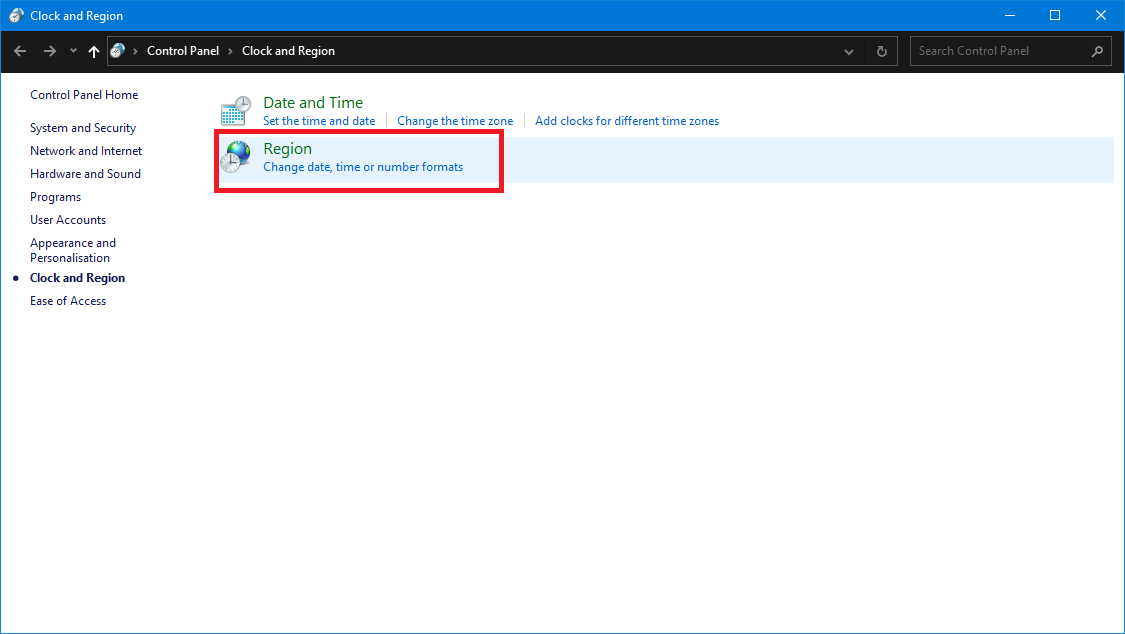Expand chevron after Control Panel breadcrumb
The height and width of the screenshot is (634, 1125).
point(230,51)
